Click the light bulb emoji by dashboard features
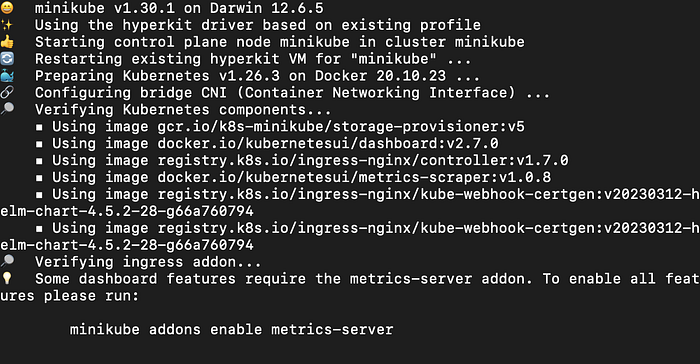The image size is (700, 364). [x=7, y=278]
